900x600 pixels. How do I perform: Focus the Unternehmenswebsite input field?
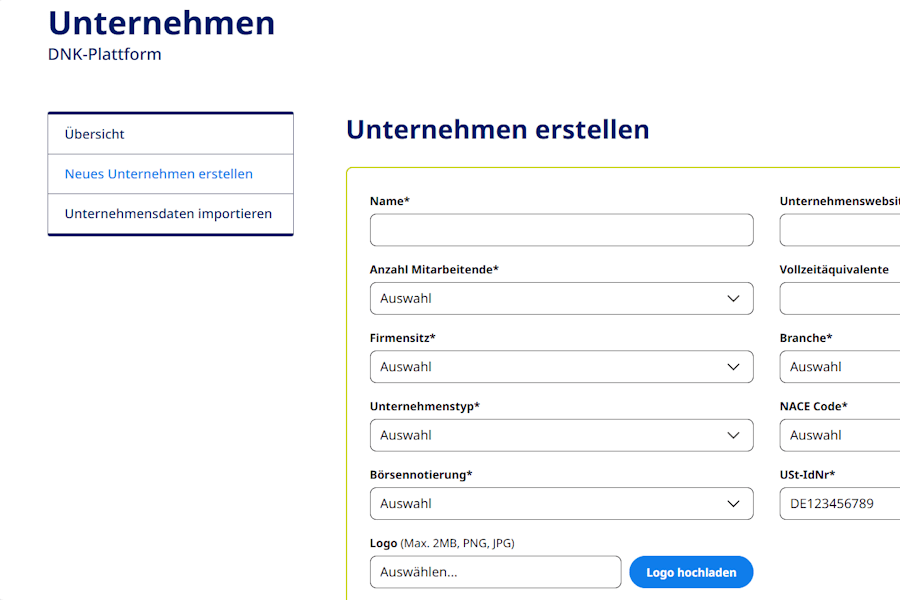(839, 230)
